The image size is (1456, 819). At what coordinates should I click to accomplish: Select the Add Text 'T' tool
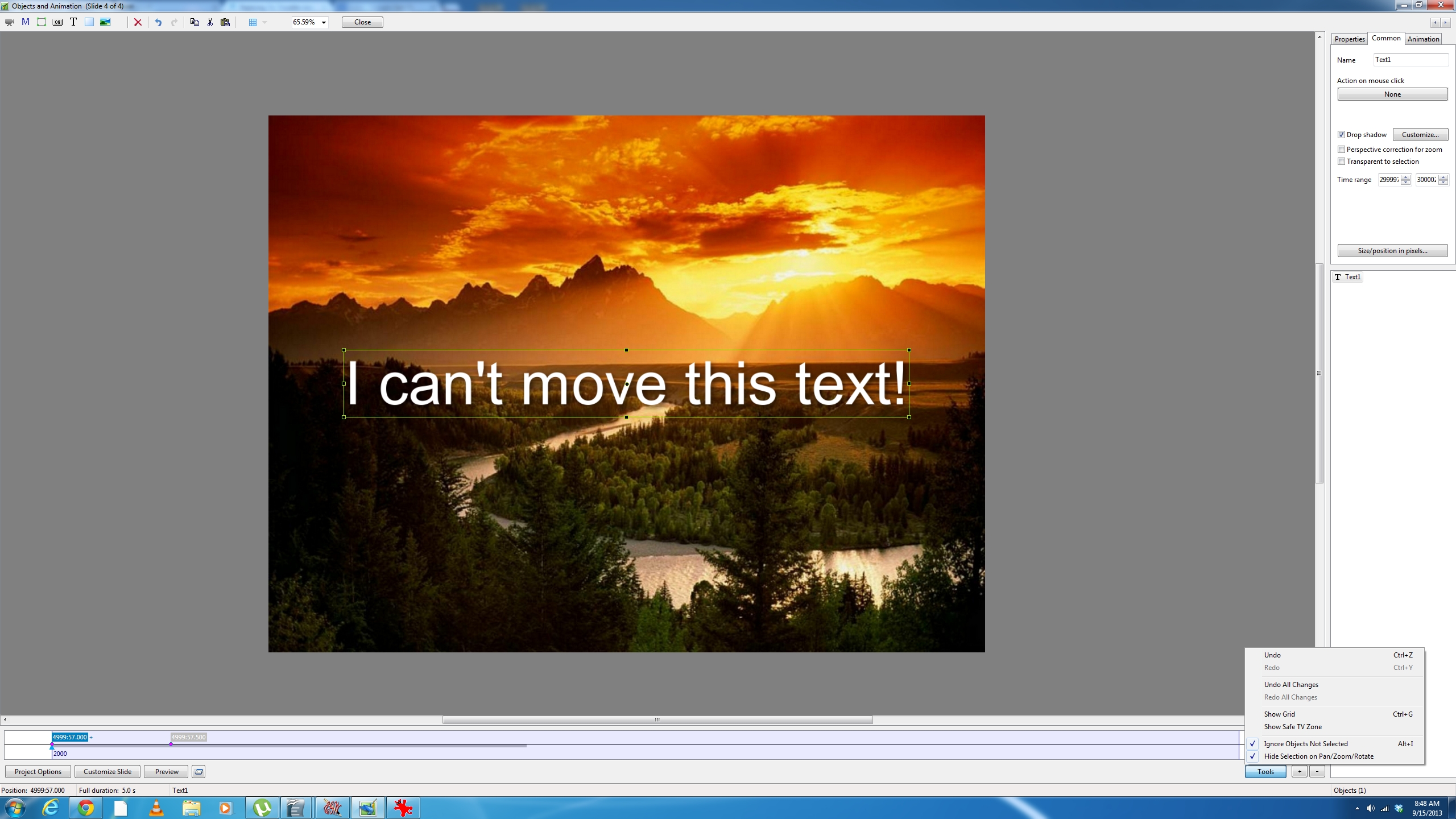73,22
